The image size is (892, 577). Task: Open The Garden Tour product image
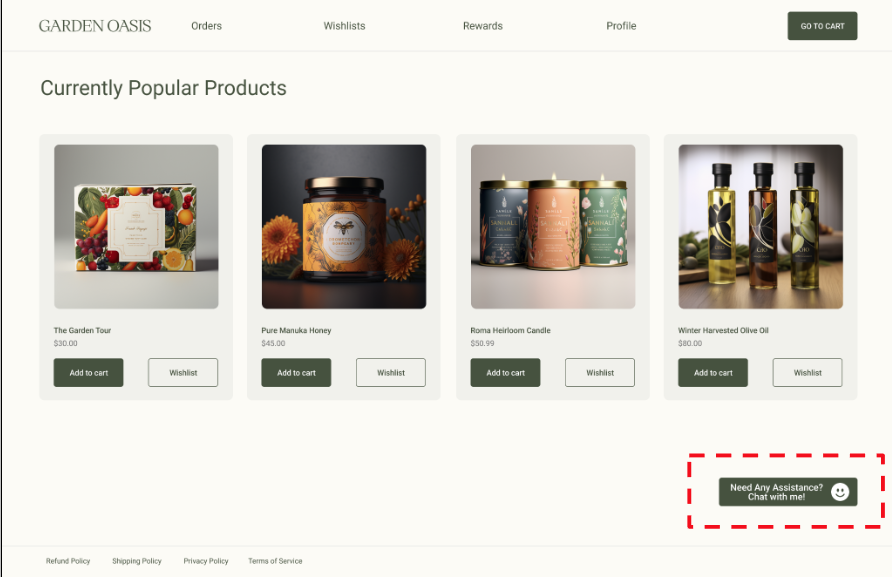(136, 227)
